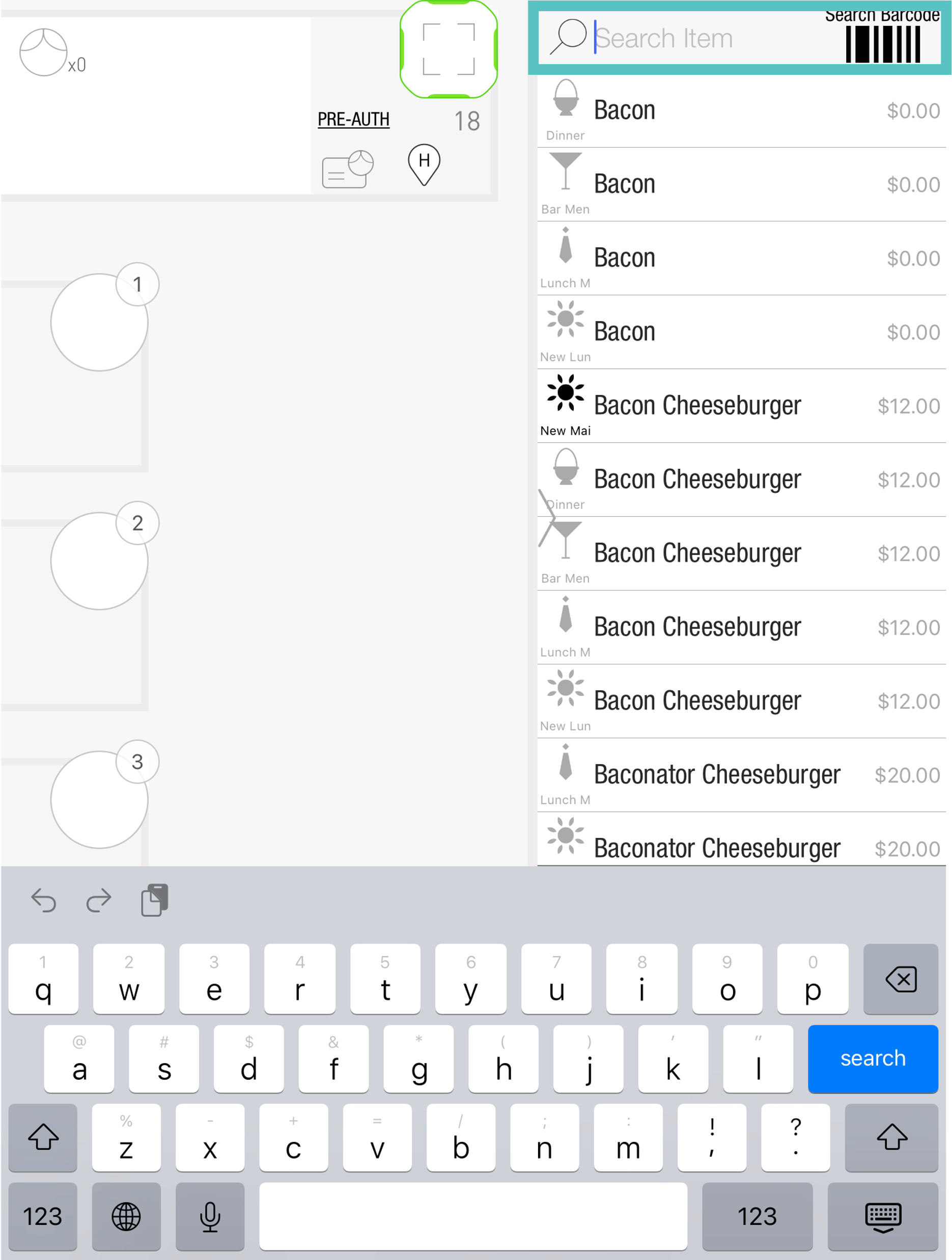Toggle the left shift key
This screenshot has height=1260, width=952.
point(43,1137)
